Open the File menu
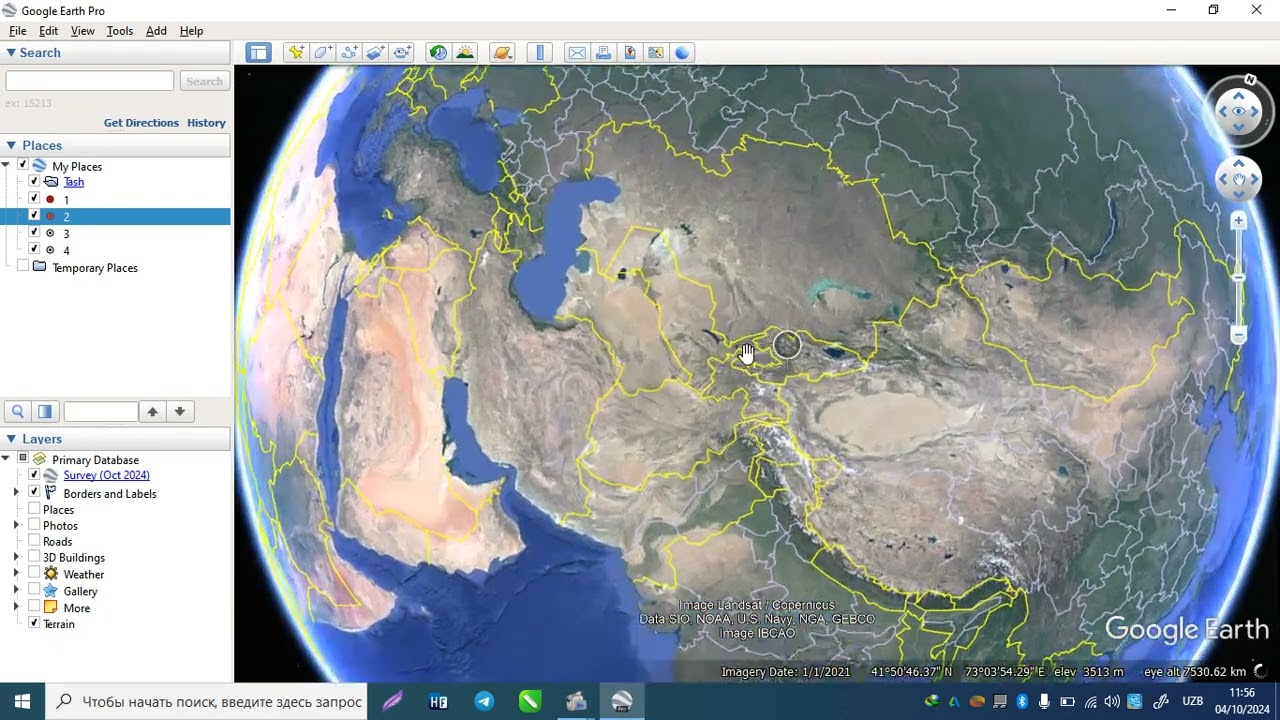Screen dimensions: 1280x720 18,31
